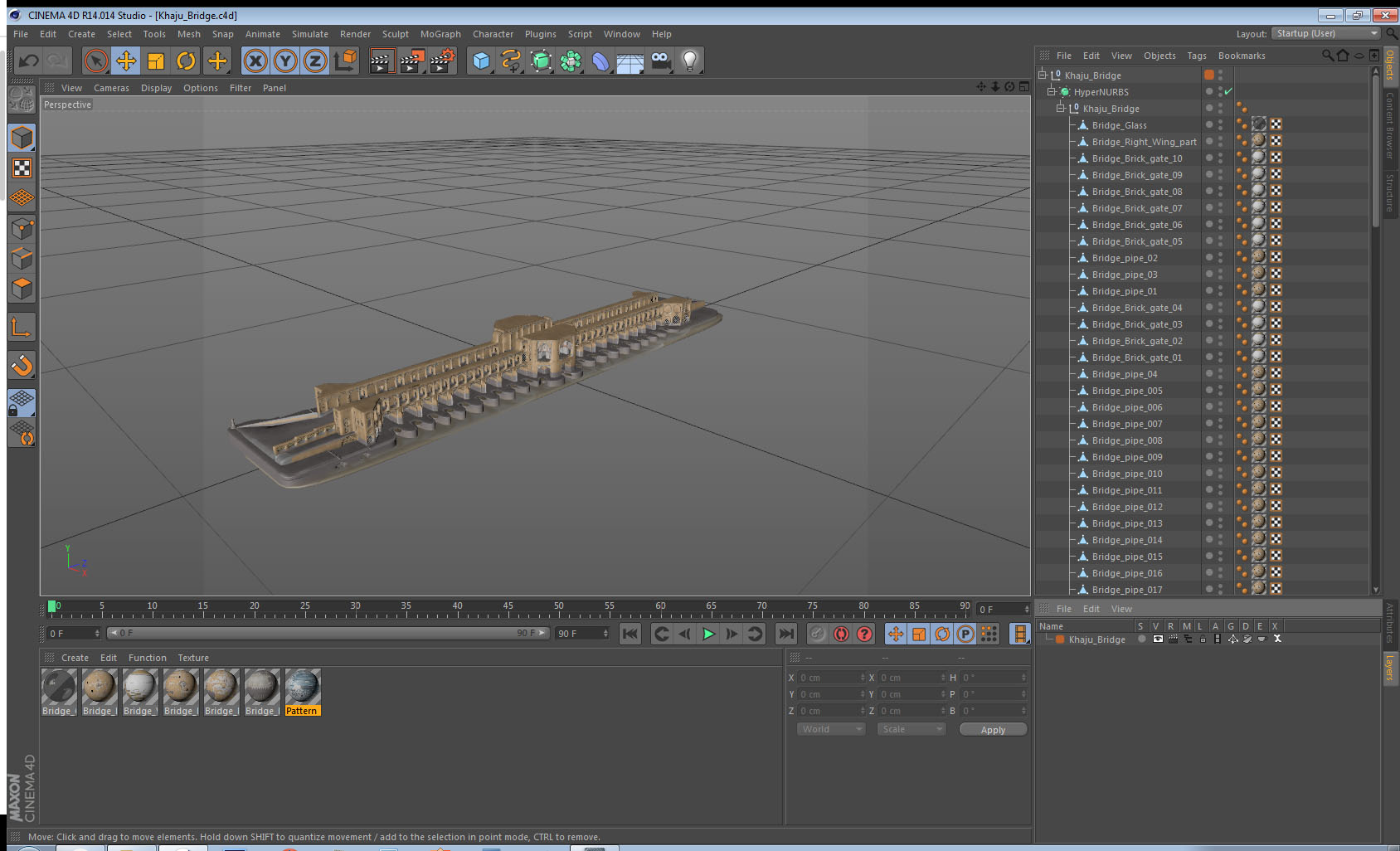Toggle the Snap magnet icon
The image size is (1400, 851).
pyautogui.click(x=22, y=365)
